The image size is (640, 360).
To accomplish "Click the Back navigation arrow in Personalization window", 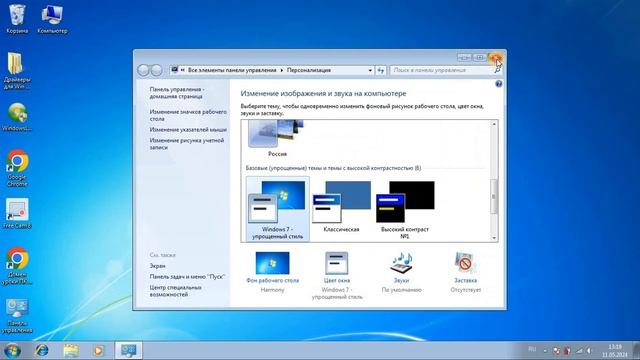I will pyautogui.click(x=143, y=70).
